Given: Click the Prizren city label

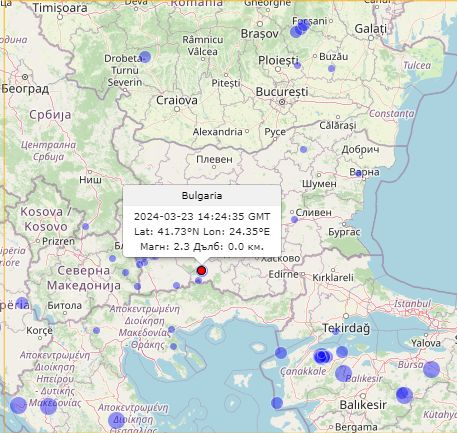Looking at the screenshot, I should tap(58, 241).
